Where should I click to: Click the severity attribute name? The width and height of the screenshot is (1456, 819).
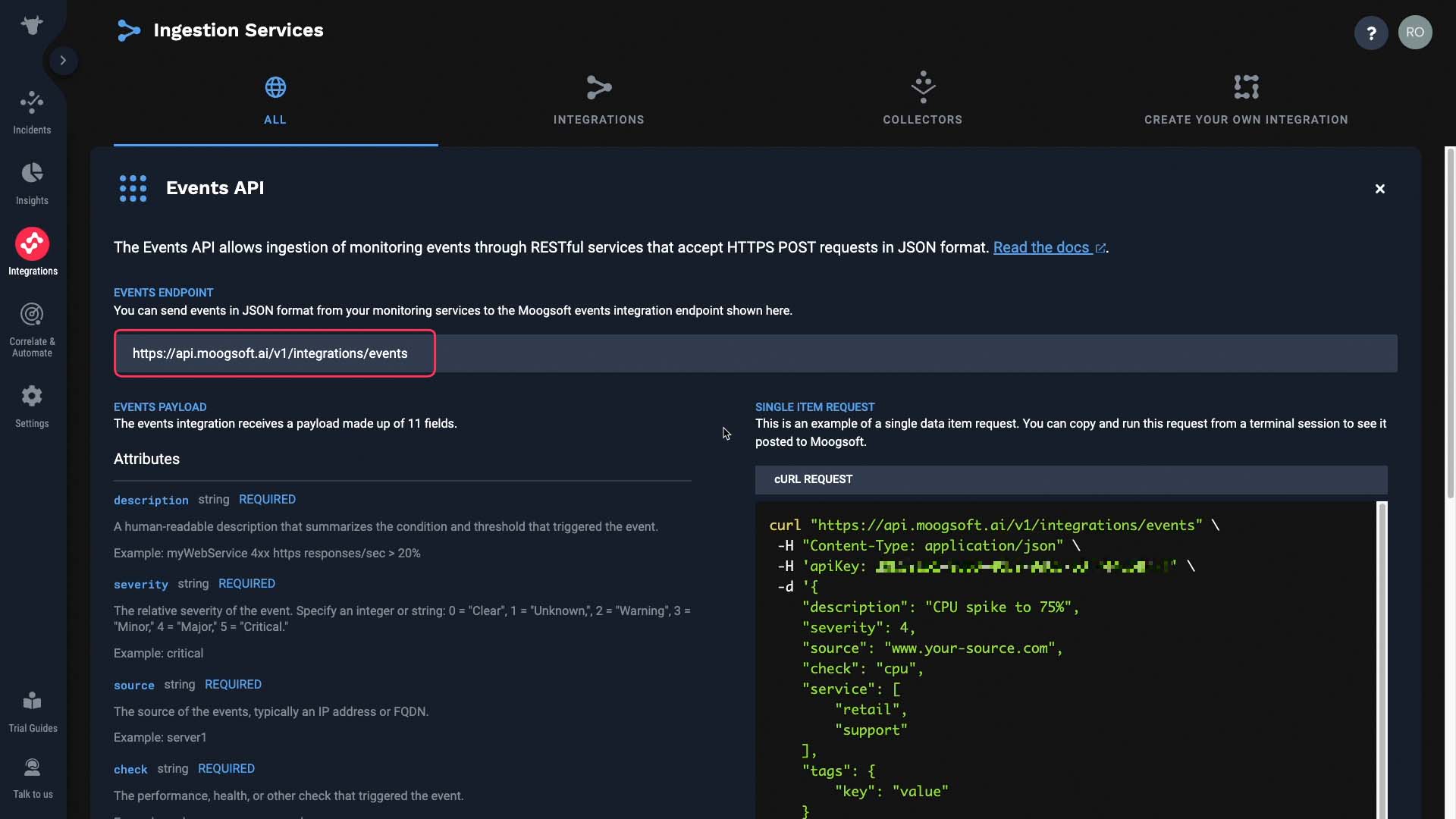pyautogui.click(x=141, y=585)
